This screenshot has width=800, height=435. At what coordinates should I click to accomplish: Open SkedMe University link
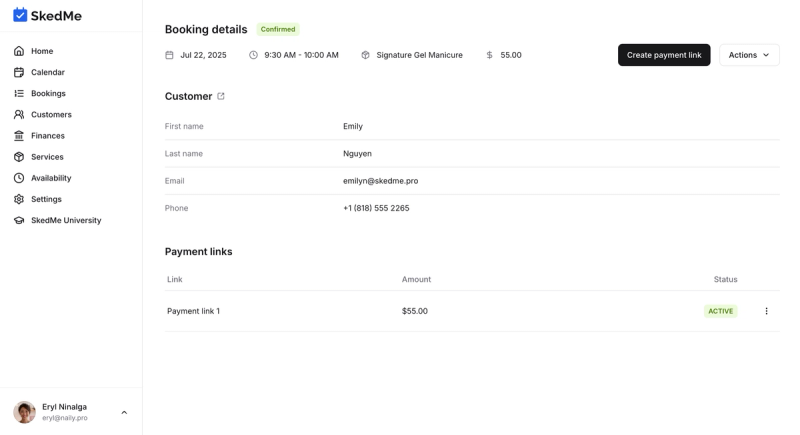point(66,220)
